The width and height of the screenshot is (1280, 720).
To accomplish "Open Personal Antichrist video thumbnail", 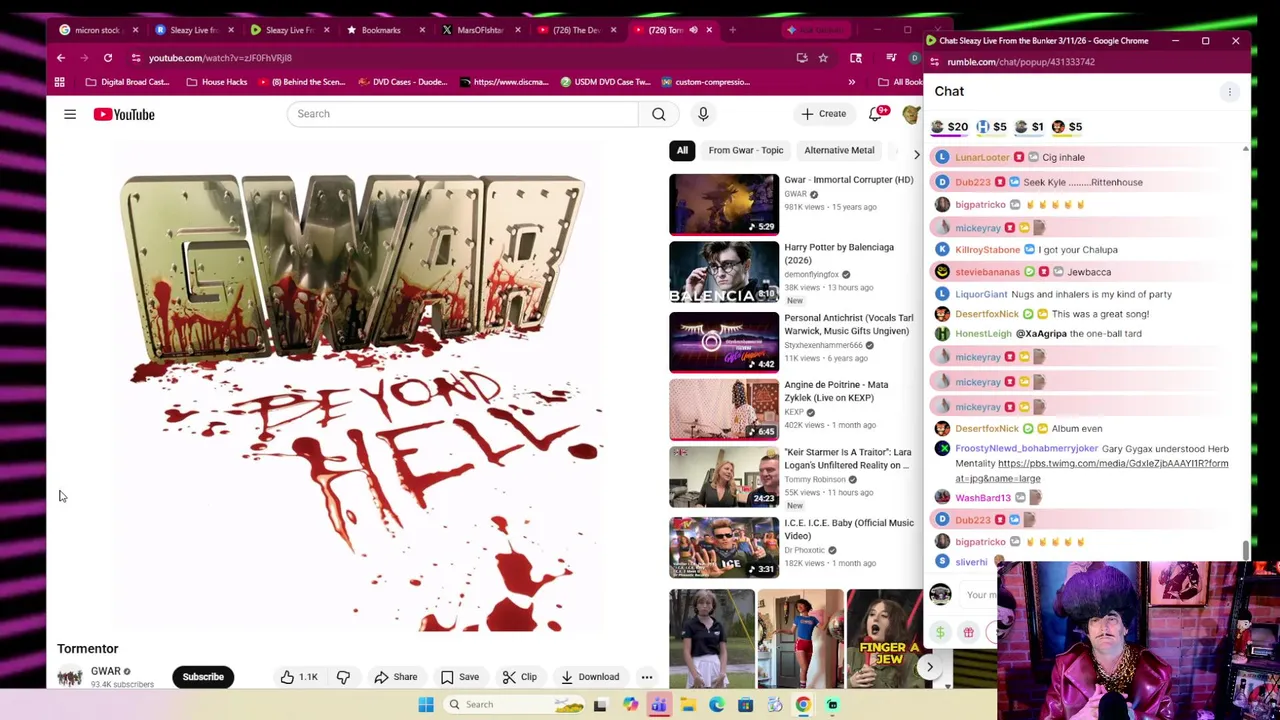I will click(x=724, y=342).
